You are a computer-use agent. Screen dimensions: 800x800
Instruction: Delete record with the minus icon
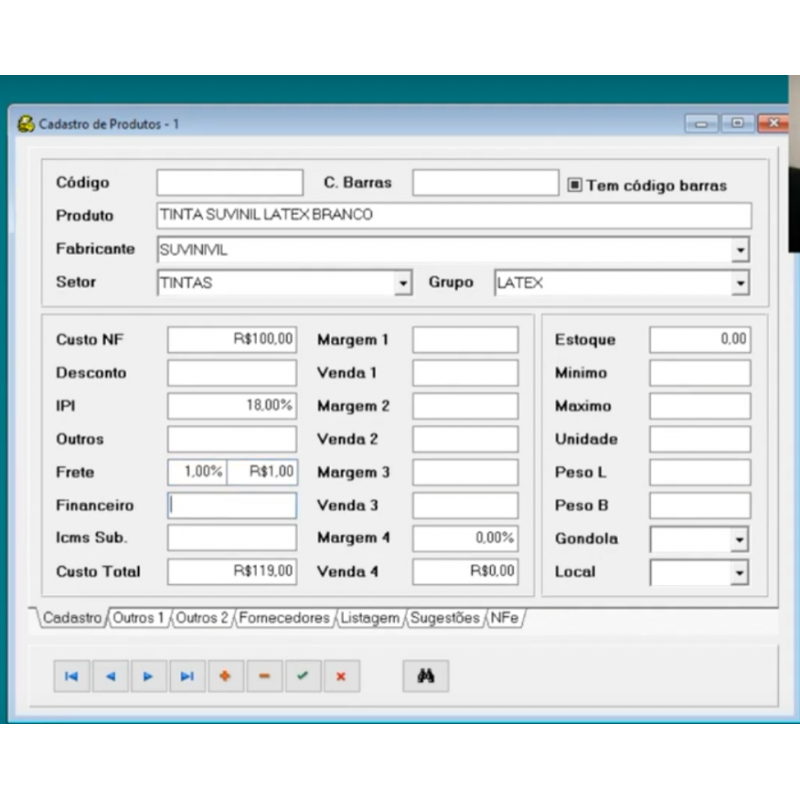click(264, 676)
